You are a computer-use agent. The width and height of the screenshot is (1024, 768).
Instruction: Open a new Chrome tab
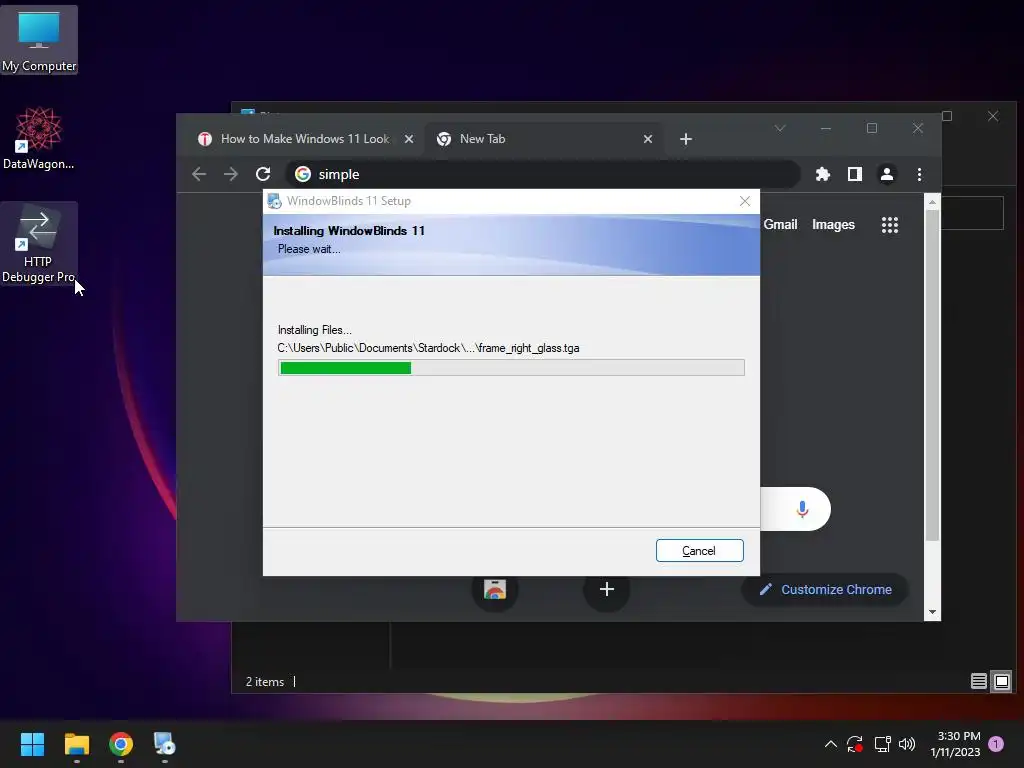pos(686,139)
